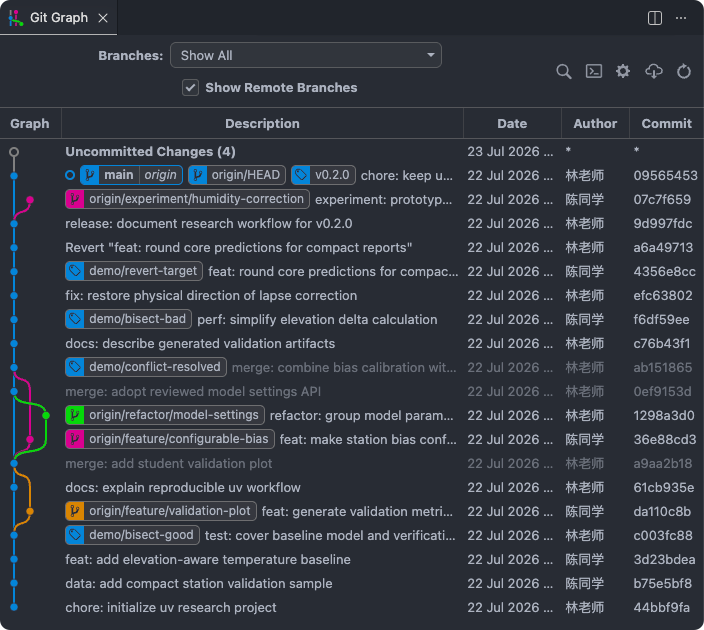Click the green model-settings graph node

[x=46, y=415]
